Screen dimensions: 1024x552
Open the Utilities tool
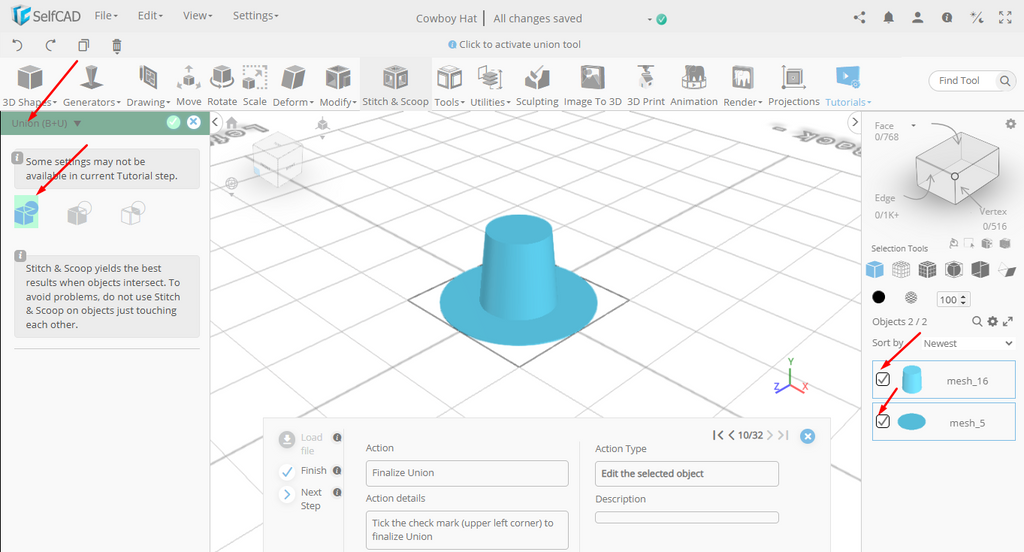coord(490,86)
